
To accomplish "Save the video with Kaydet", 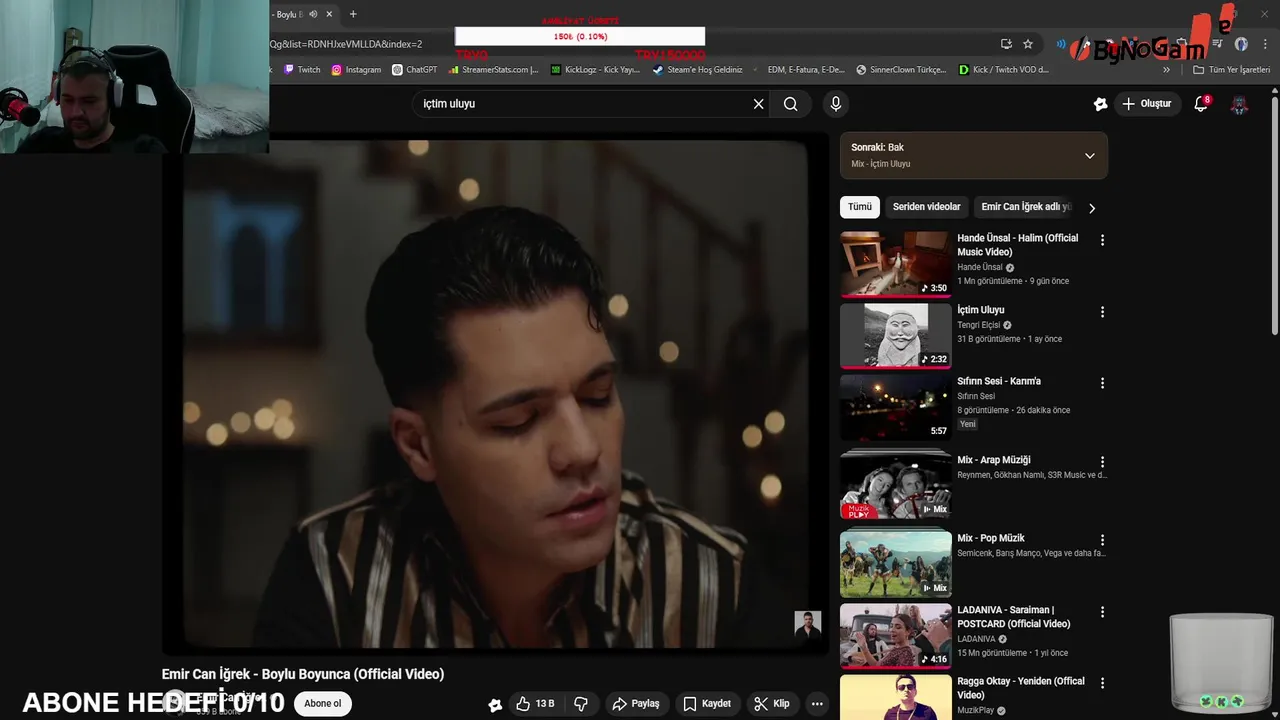I will pos(706,704).
